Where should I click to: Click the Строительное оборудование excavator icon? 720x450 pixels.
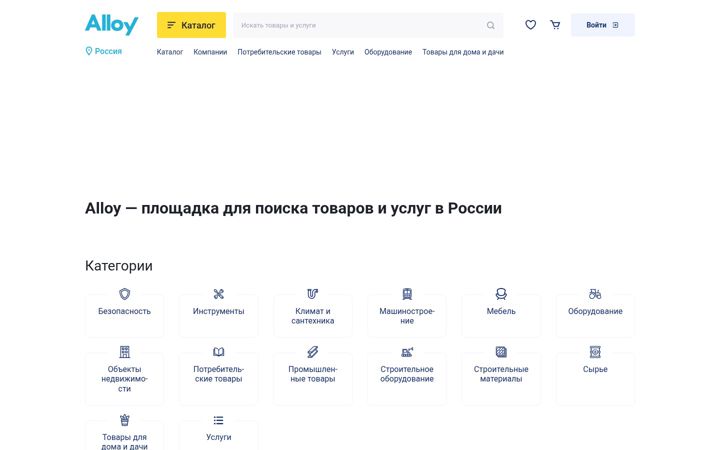[407, 352]
